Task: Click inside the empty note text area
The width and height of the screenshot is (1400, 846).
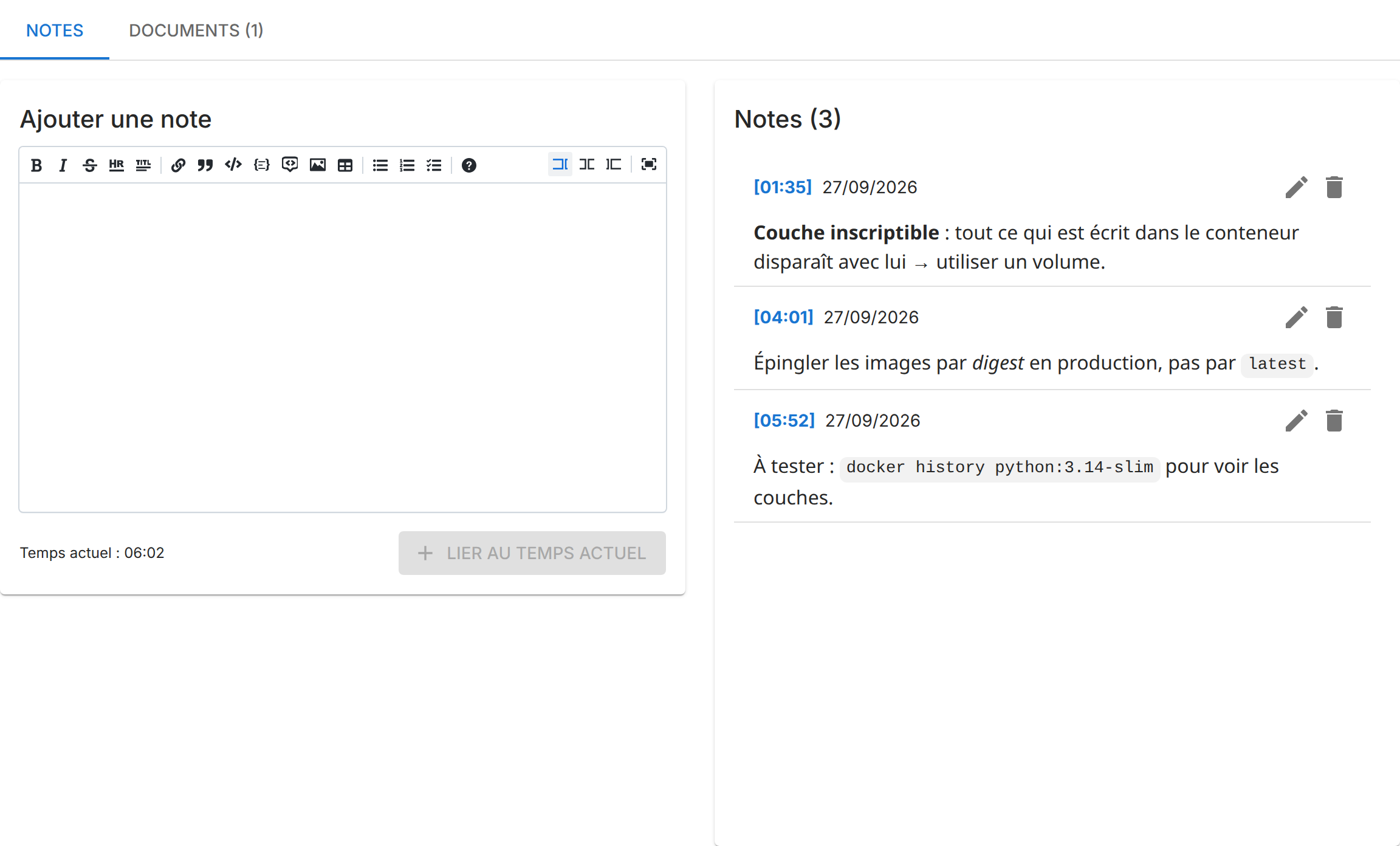Action: click(x=343, y=348)
